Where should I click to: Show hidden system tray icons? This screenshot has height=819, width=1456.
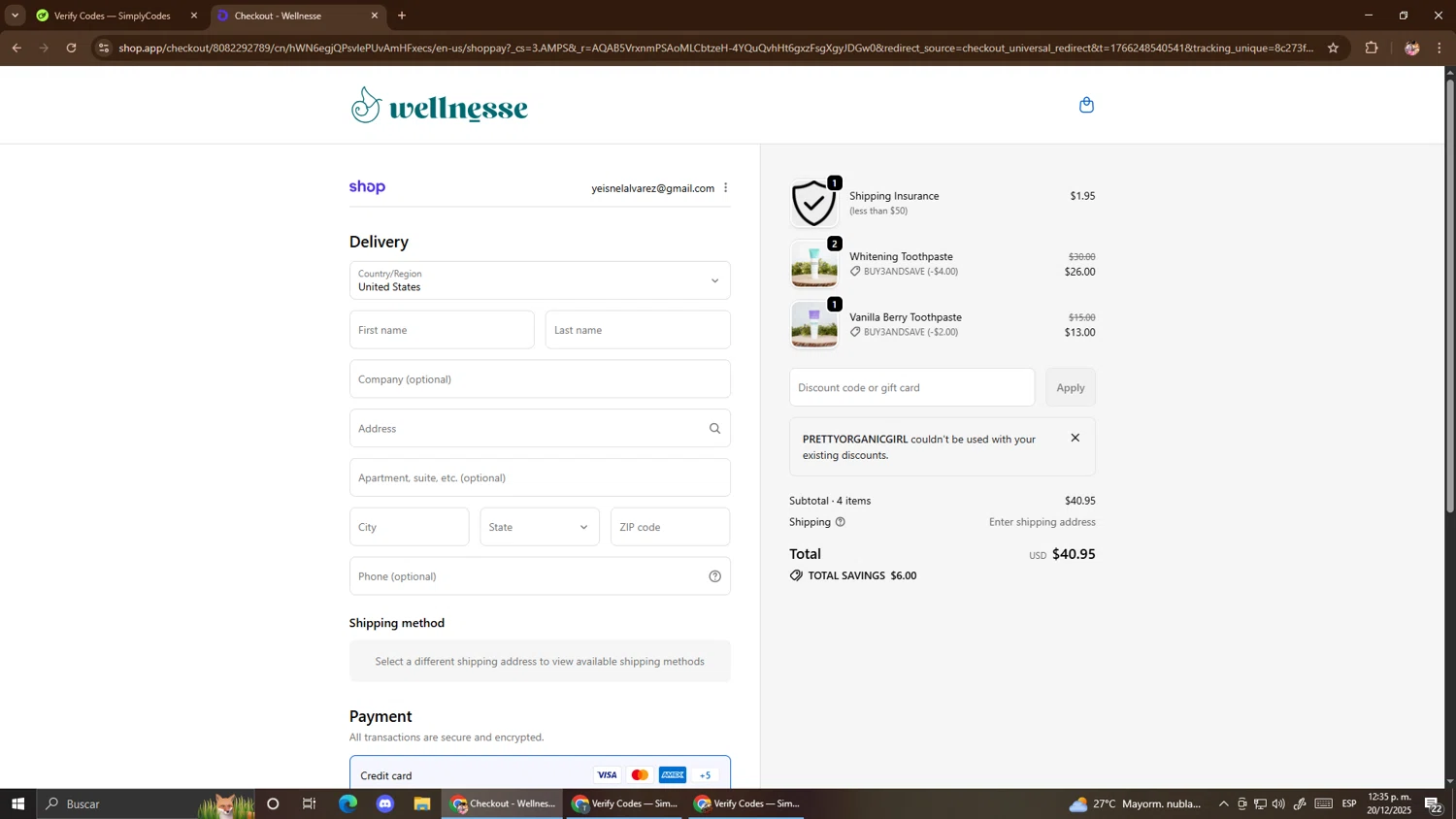coord(1223,803)
